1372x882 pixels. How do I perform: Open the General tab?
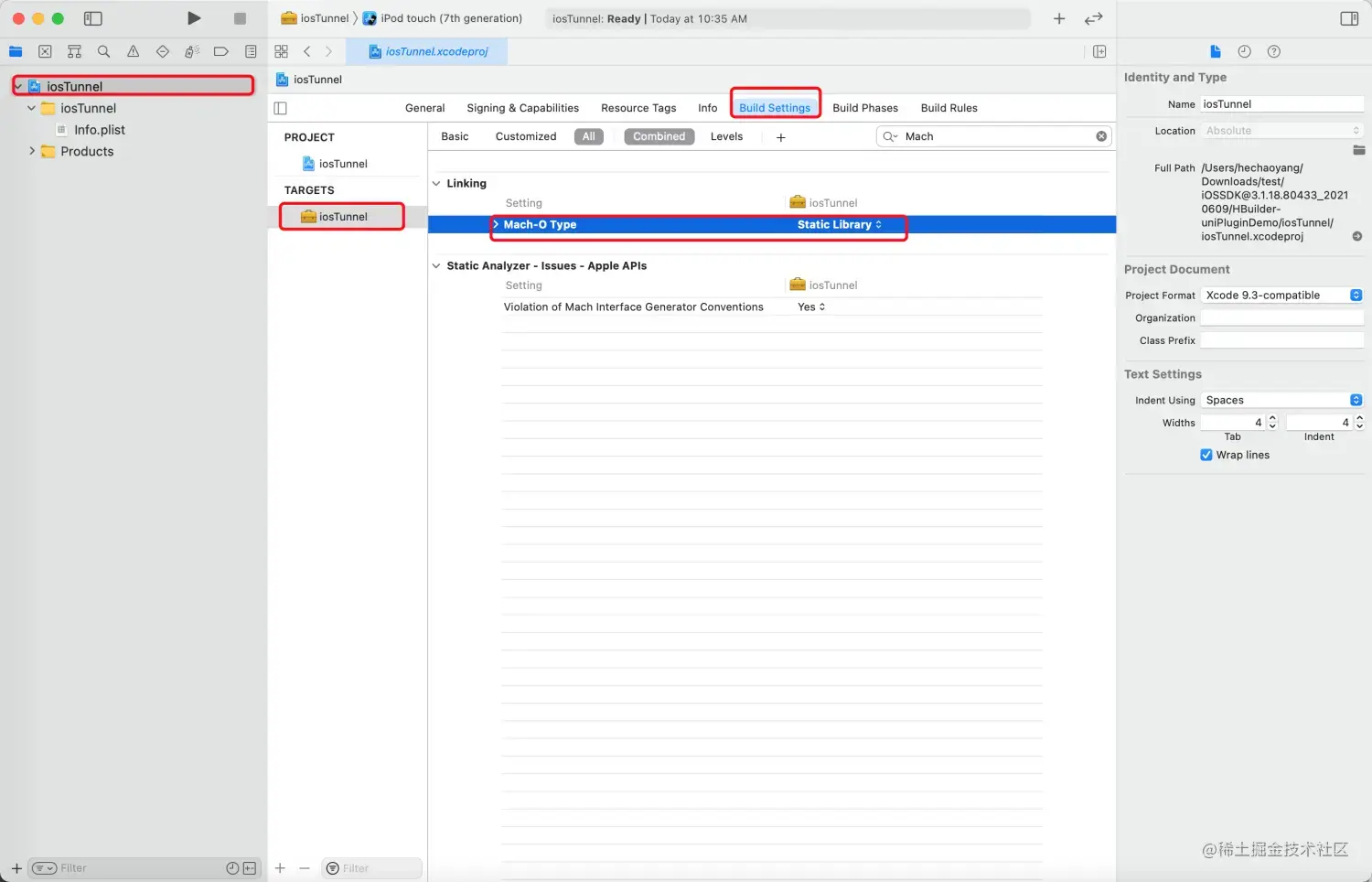424,108
